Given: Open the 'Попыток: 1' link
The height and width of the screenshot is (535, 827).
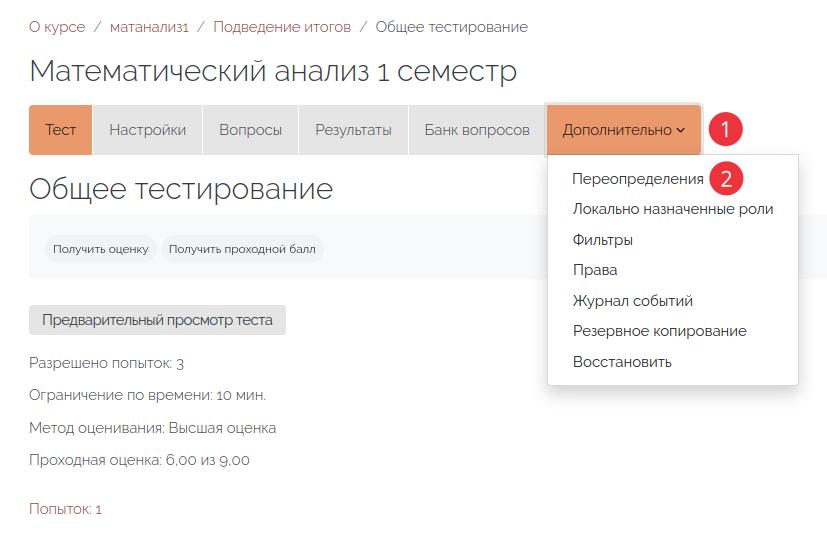Looking at the screenshot, I should pos(65,509).
